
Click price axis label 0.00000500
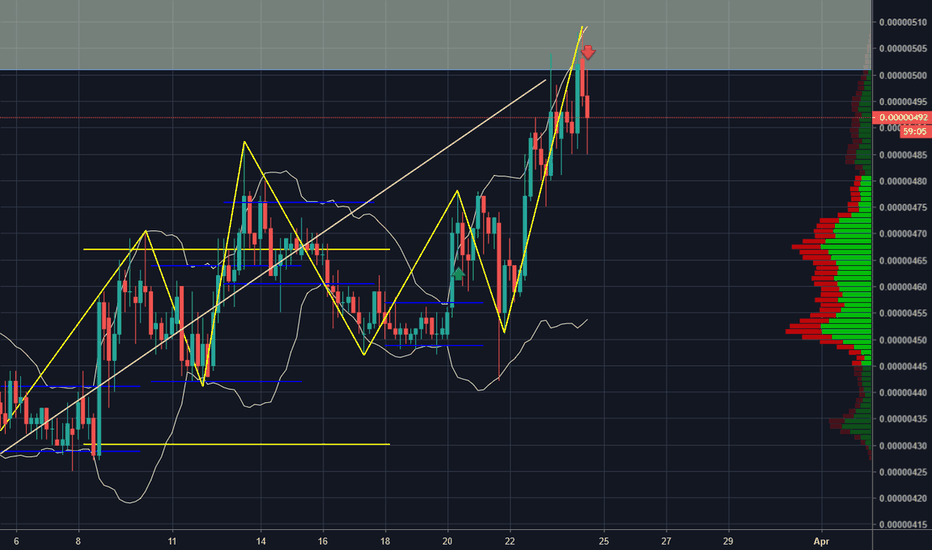(903, 76)
